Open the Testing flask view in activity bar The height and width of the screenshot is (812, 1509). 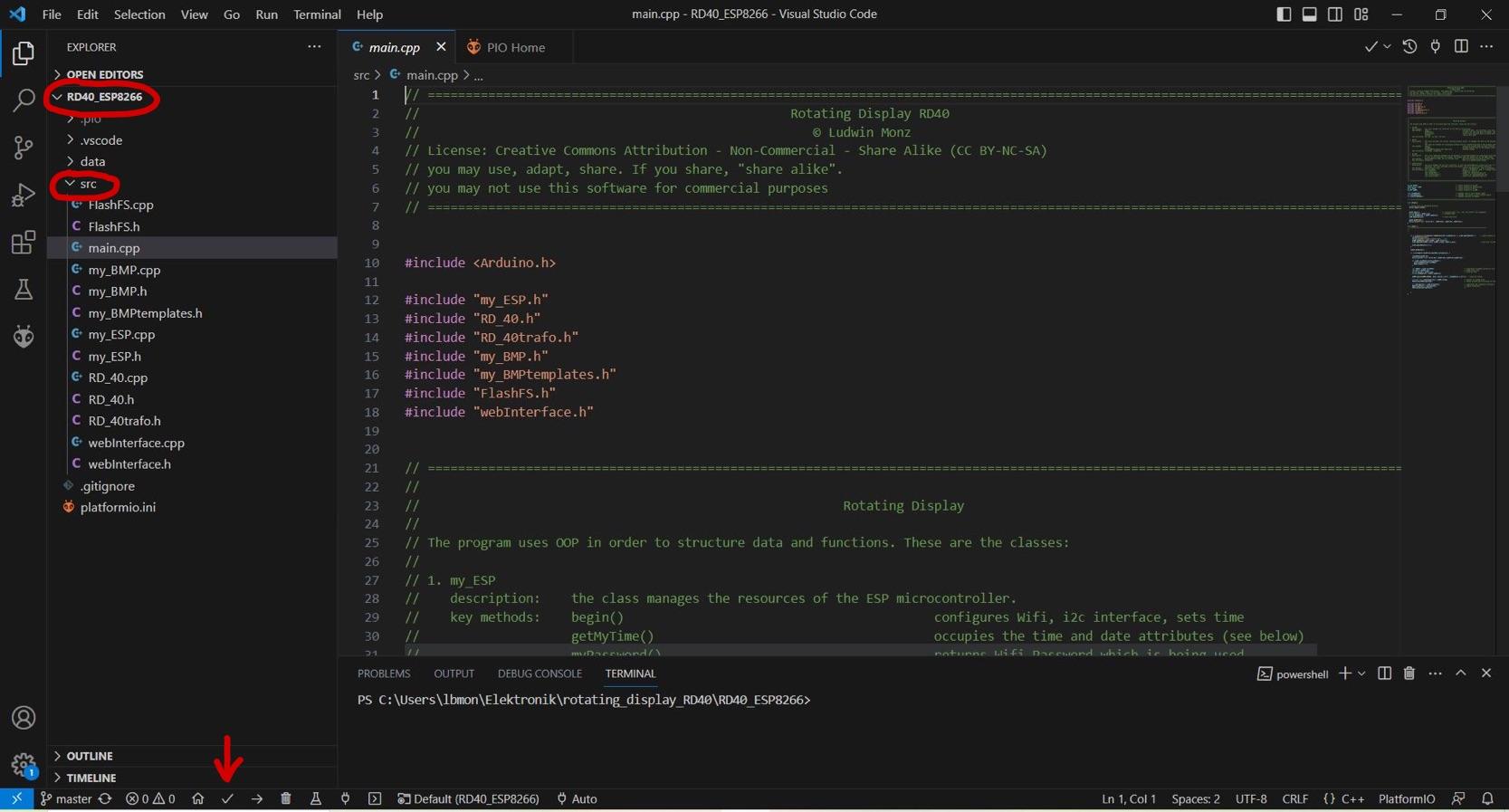[x=24, y=290]
